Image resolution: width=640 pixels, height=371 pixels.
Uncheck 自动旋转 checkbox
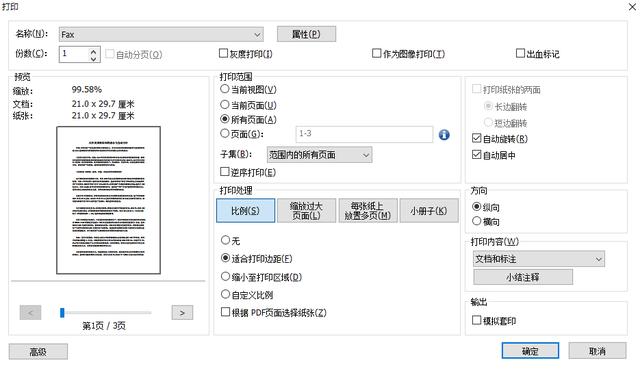point(476,138)
